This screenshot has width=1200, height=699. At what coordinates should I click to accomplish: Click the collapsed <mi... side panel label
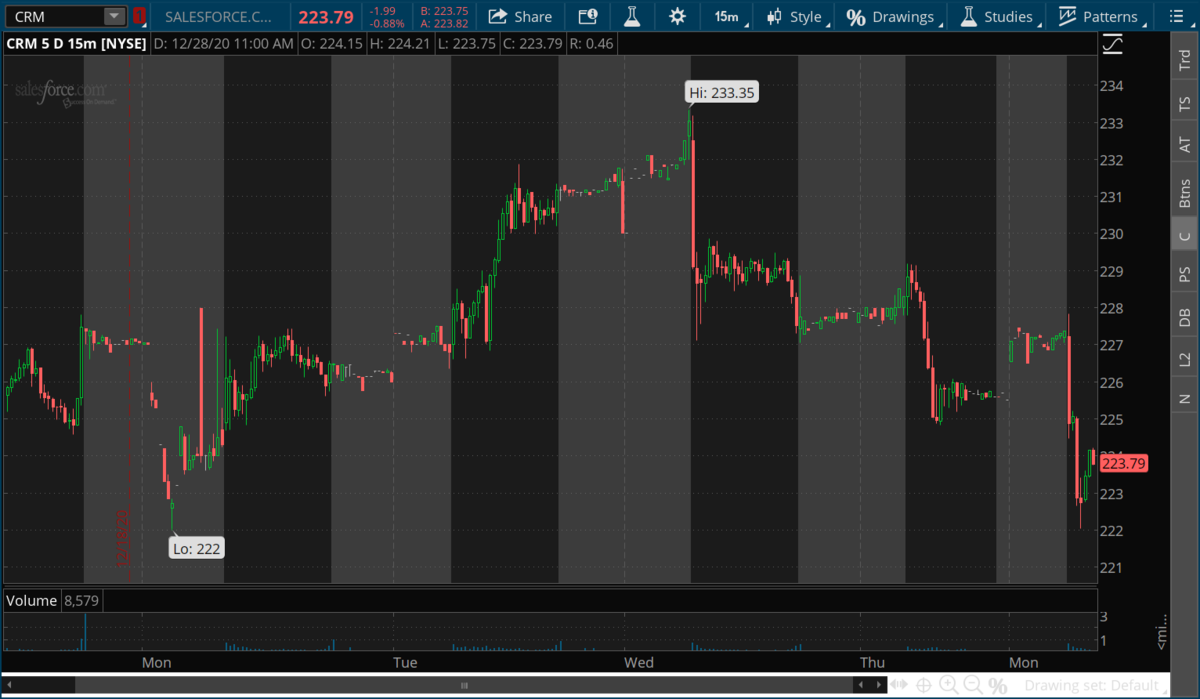[1163, 633]
